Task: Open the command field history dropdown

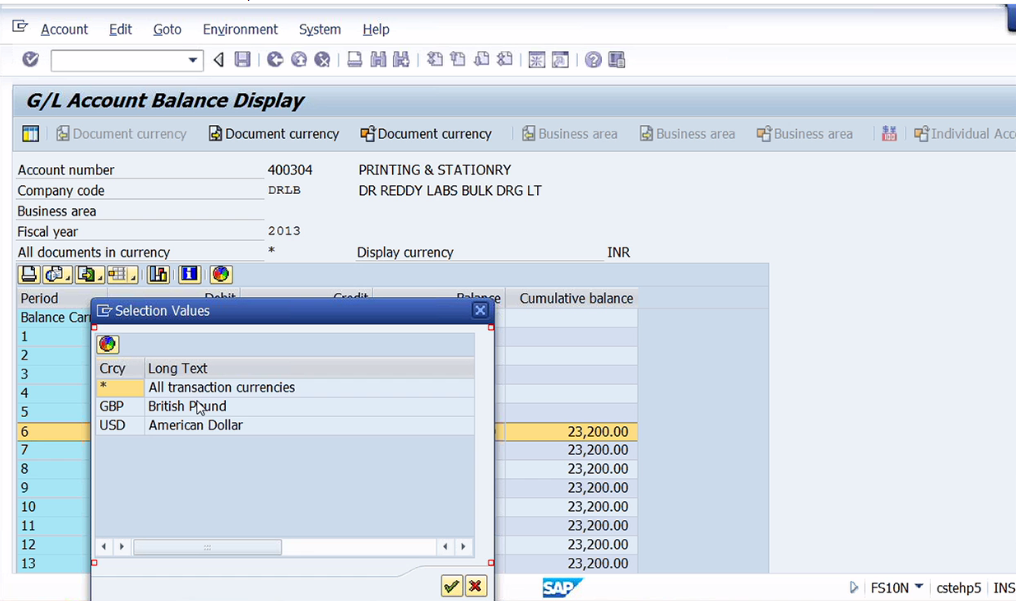Action: click(193, 60)
